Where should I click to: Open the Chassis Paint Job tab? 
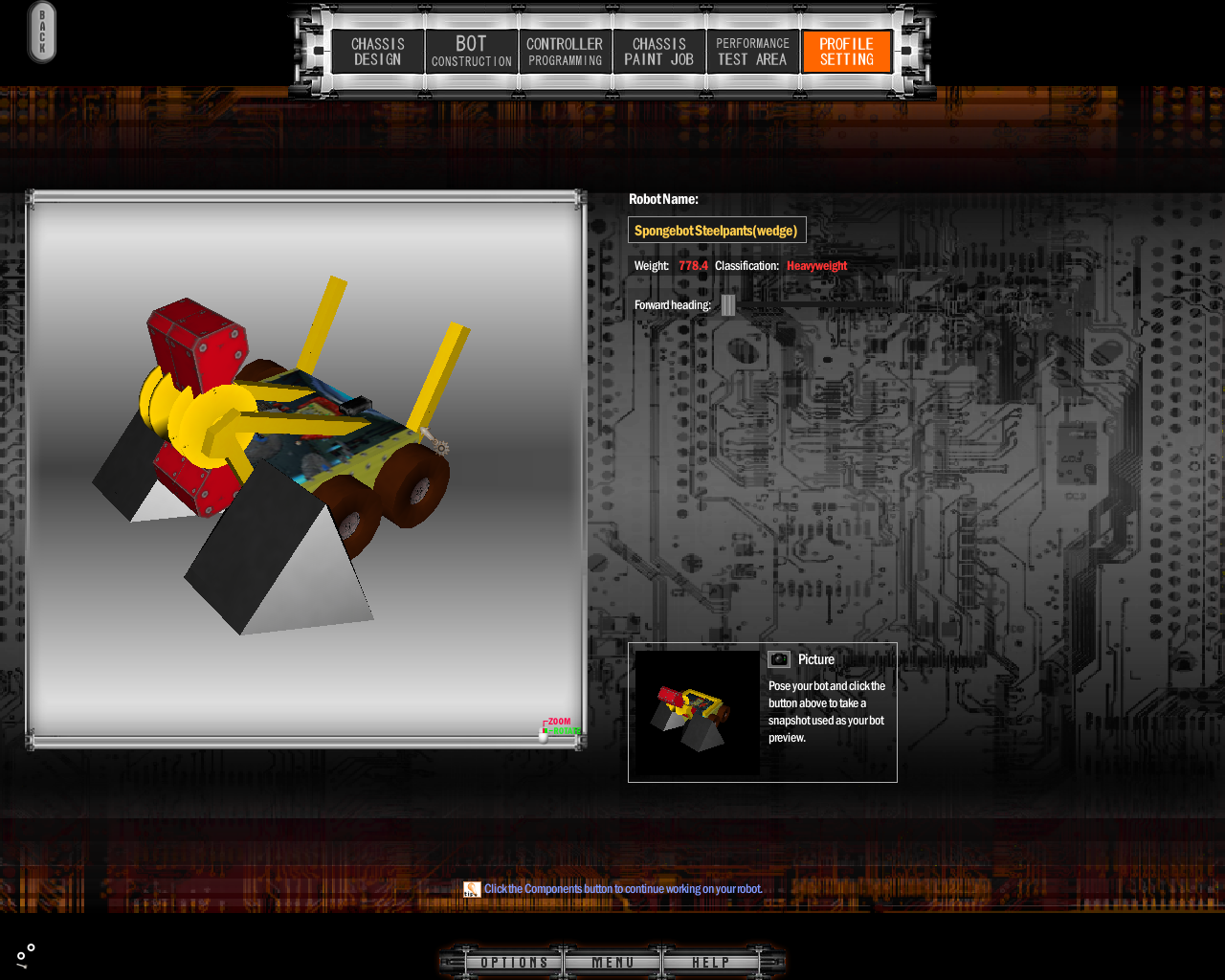[658, 52]
